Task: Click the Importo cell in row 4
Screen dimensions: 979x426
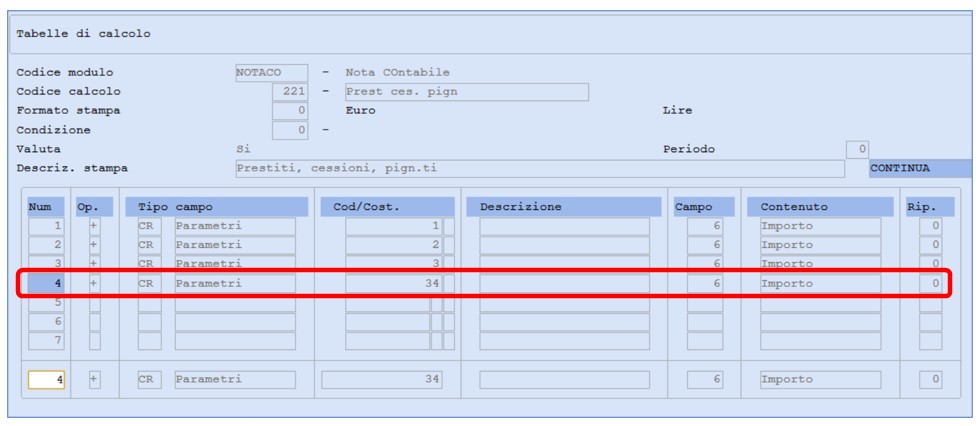Action: (x=820, y=283)
